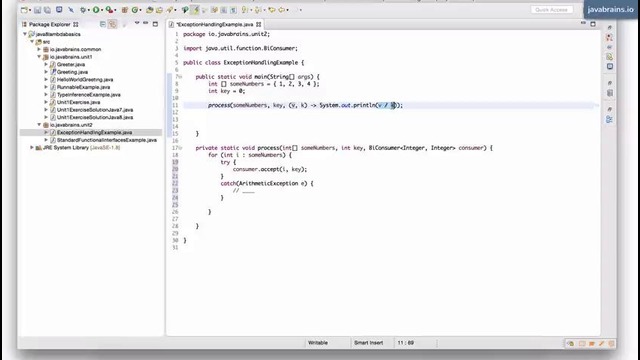Screen dimensions: 640x360
Task: Expand the JRE System Library node
Action: [x=32, y=147]
